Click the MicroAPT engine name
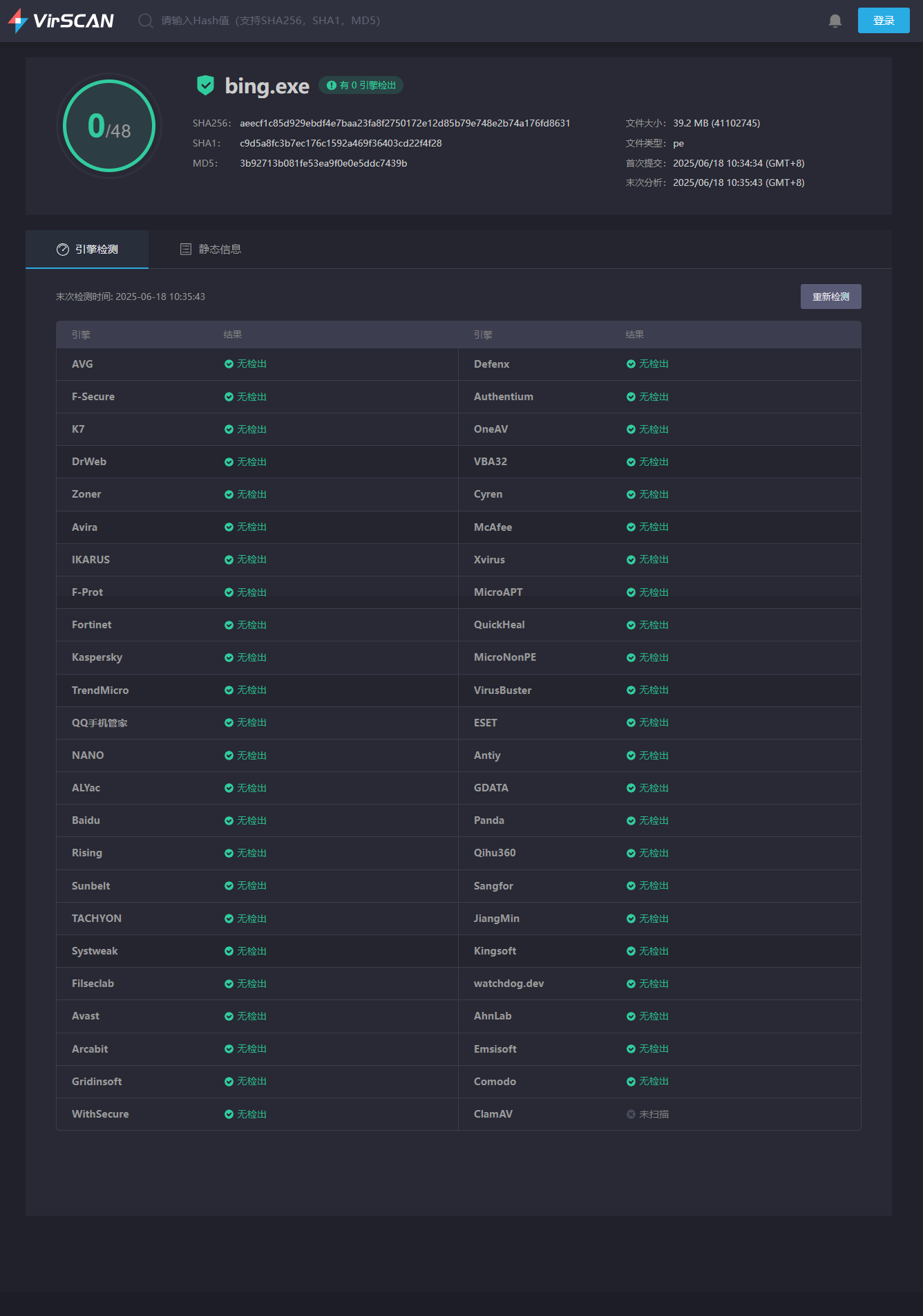 (498, 592)
